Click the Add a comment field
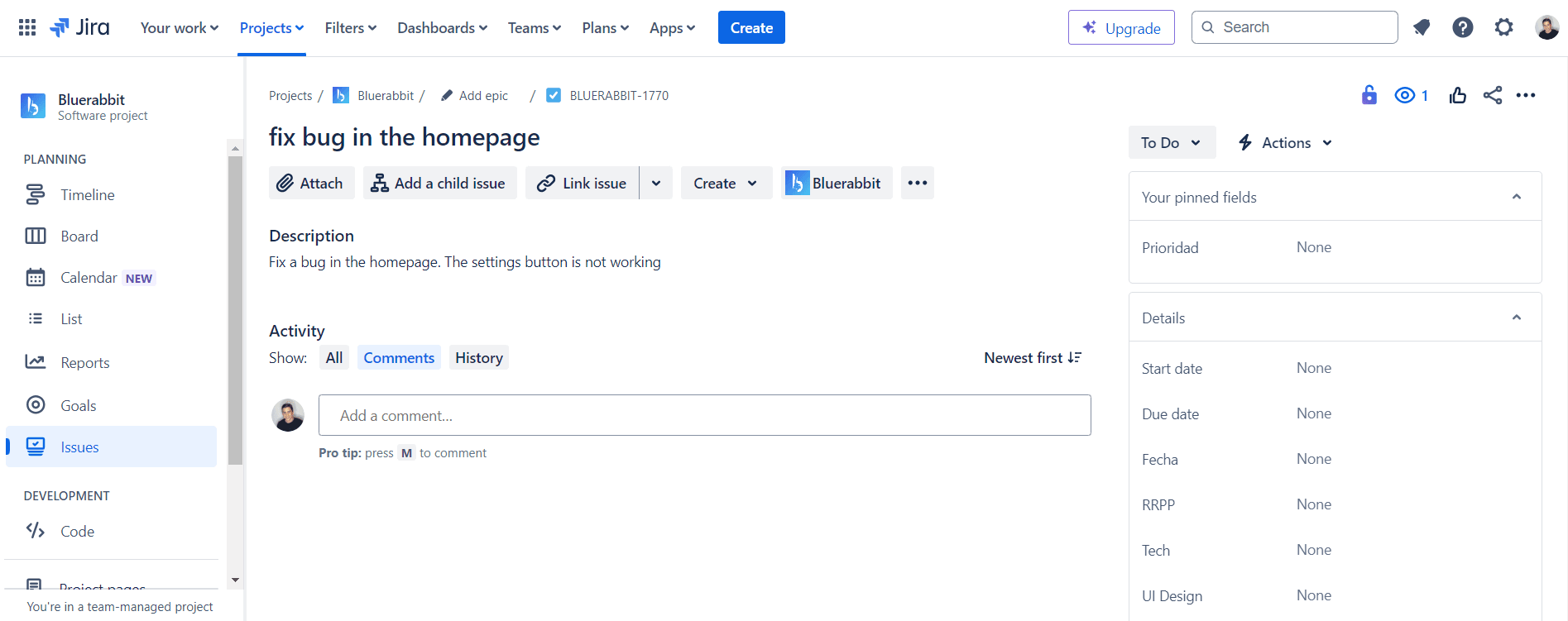This screenshot has width=1568, height=621. (705, 415)
